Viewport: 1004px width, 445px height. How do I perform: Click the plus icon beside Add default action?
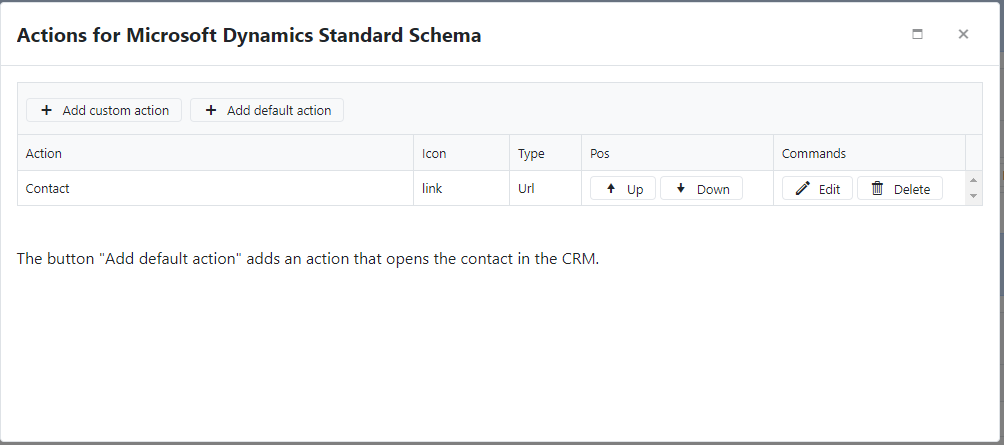tap(211, 110)
